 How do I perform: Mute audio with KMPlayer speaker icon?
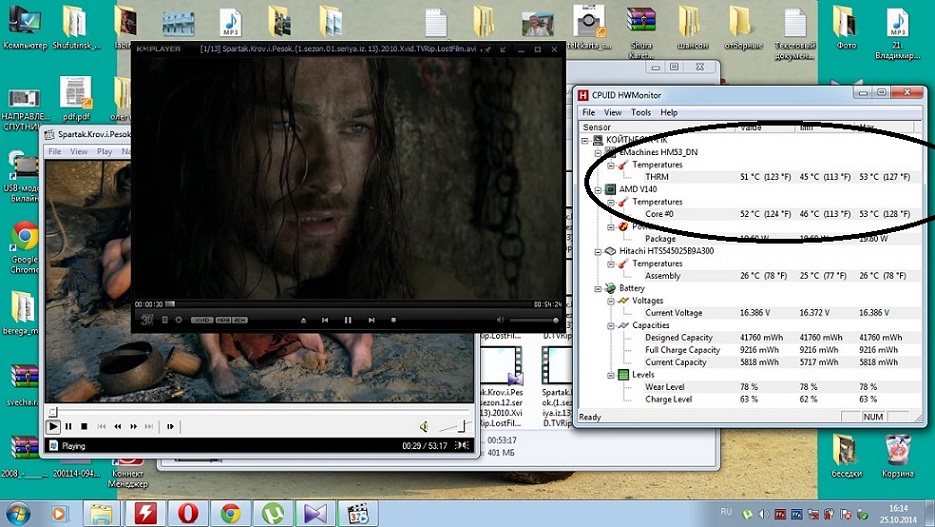click(500, 320)
